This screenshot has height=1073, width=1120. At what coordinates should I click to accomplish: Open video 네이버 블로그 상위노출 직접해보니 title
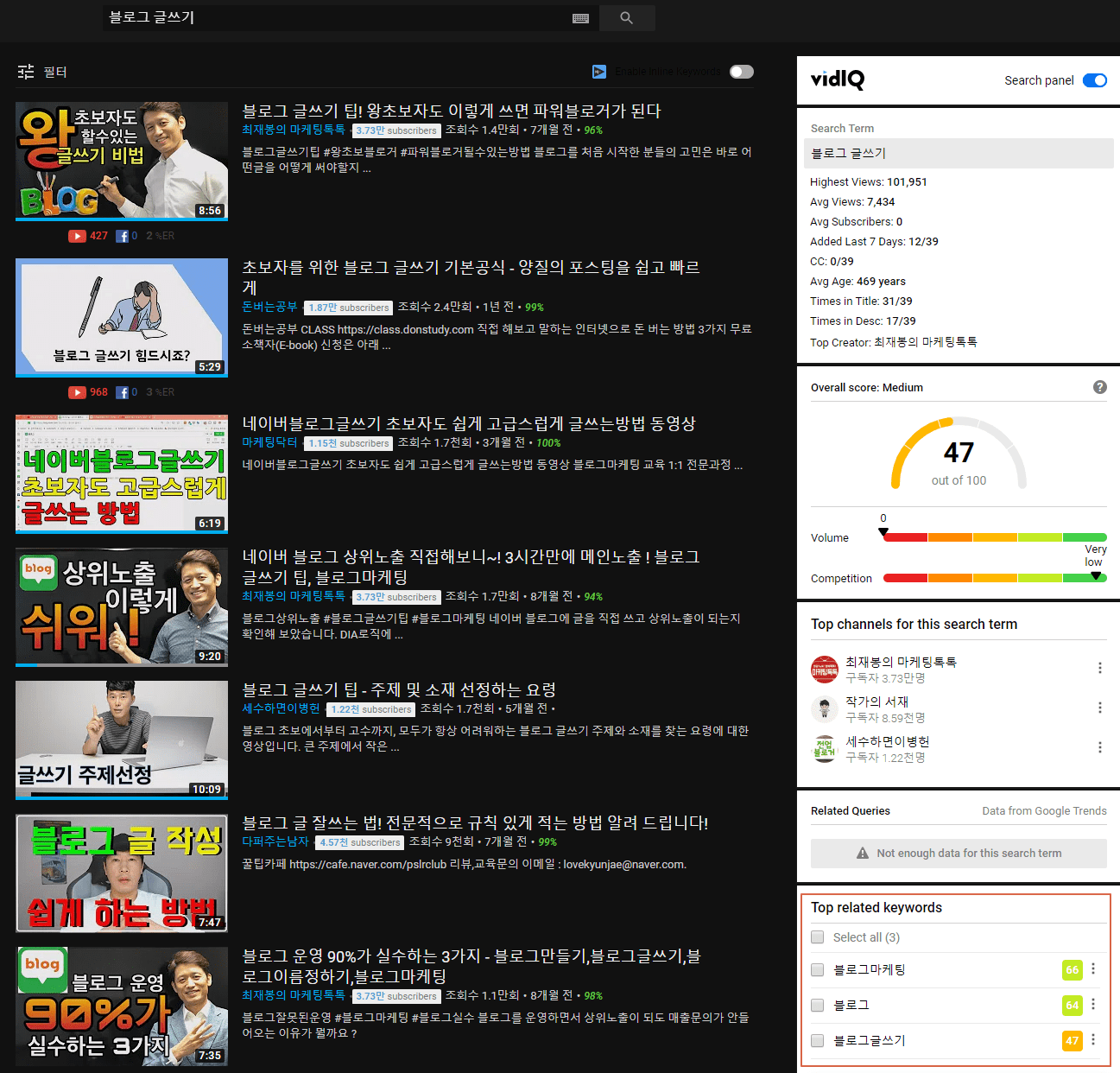click(x=471, y=566)
